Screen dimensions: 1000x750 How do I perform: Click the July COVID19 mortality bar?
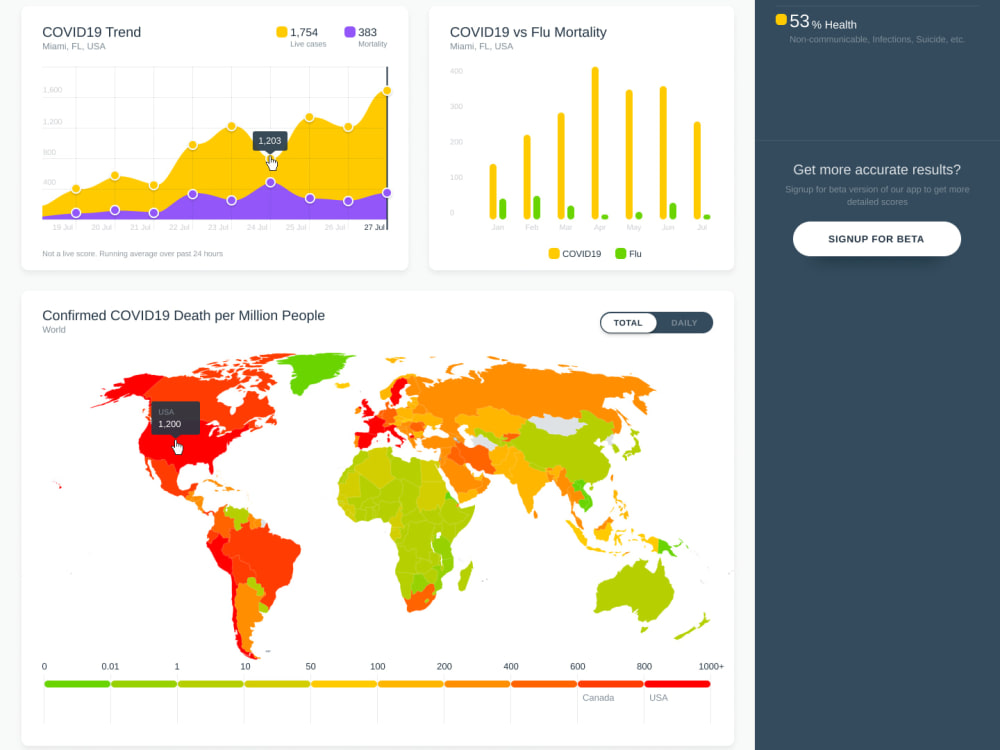(x=697, y=170)
